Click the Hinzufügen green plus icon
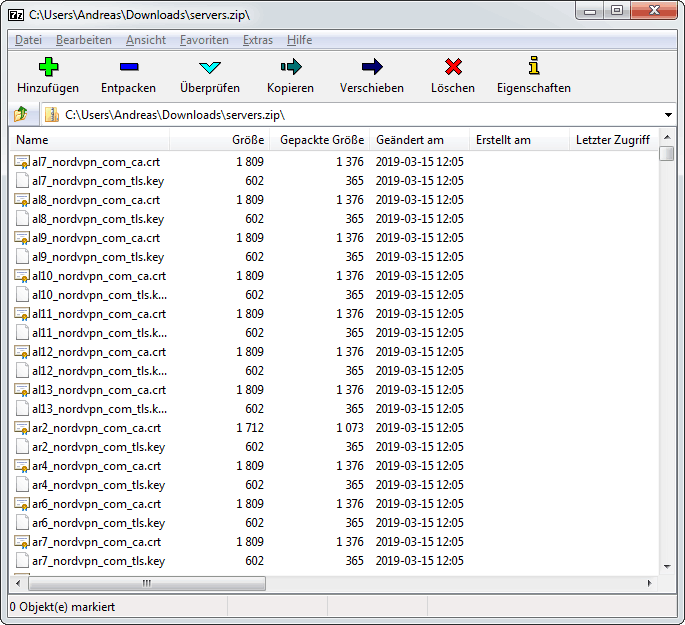685x625 pixels. coord(48,67)
